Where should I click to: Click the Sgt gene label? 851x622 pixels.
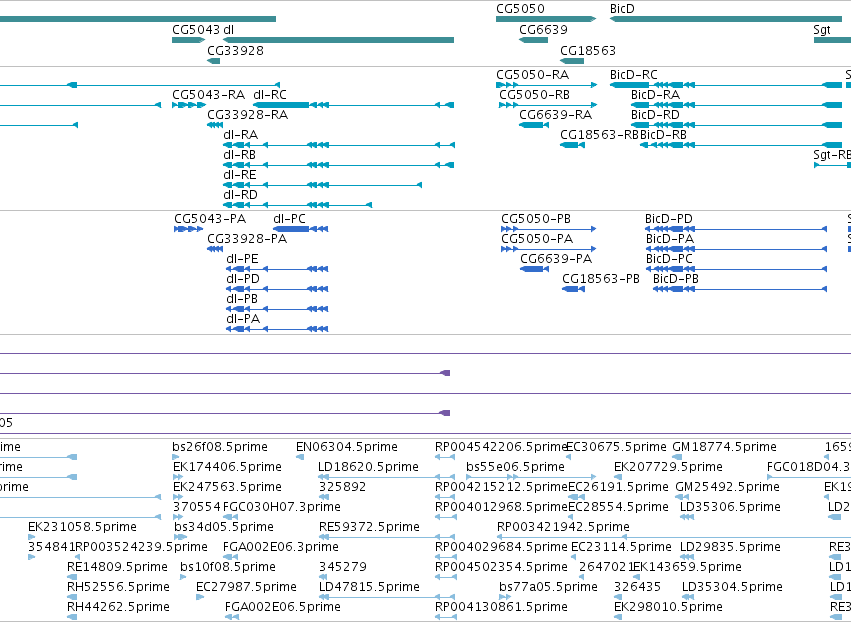(x=822, y=29)
